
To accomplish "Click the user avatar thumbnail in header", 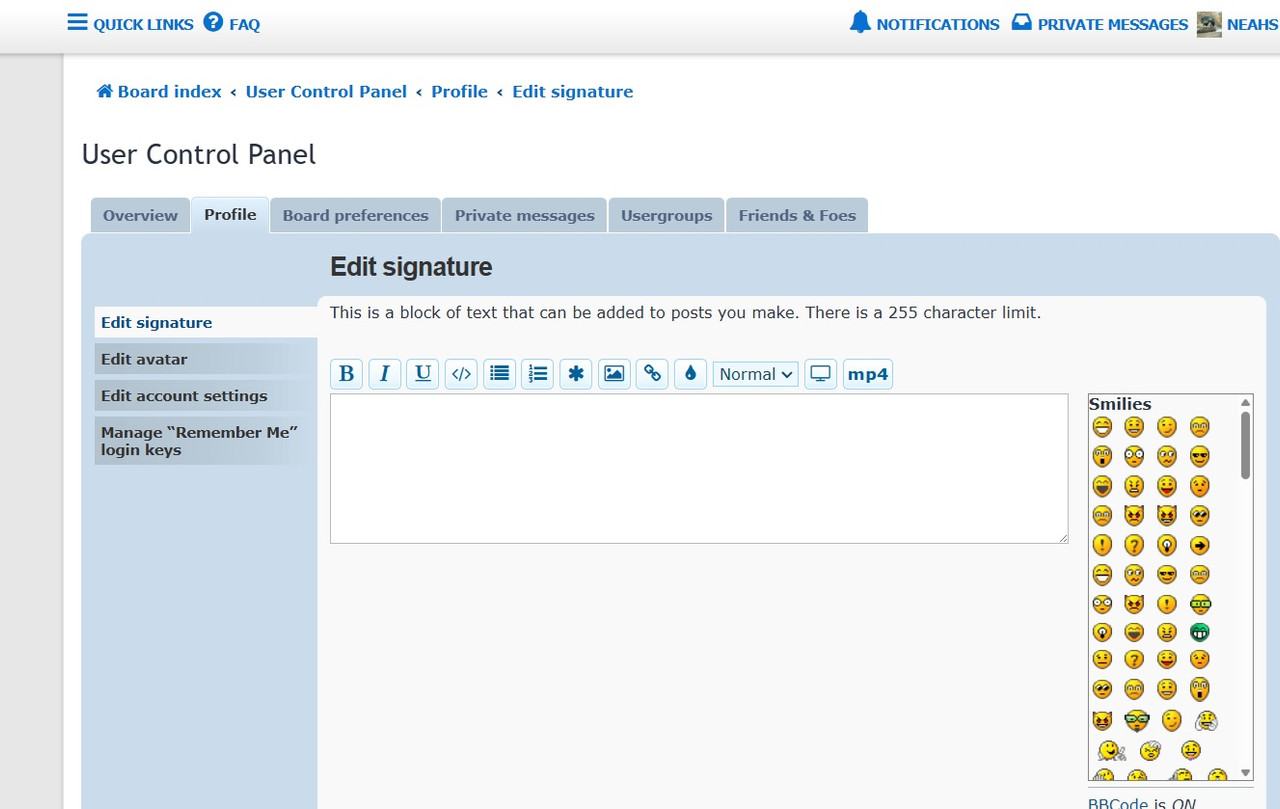I will tap(1209, 24).
